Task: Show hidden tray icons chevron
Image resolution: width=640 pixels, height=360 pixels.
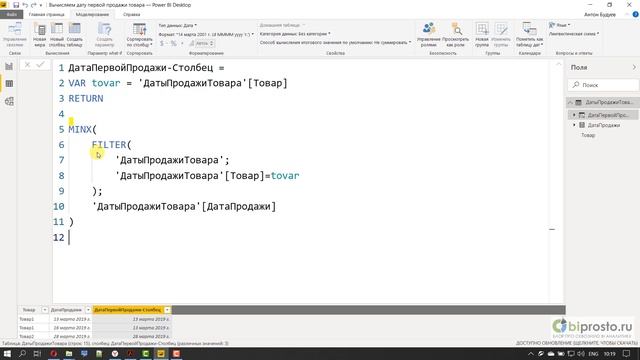Action: (x=531, y=353)
